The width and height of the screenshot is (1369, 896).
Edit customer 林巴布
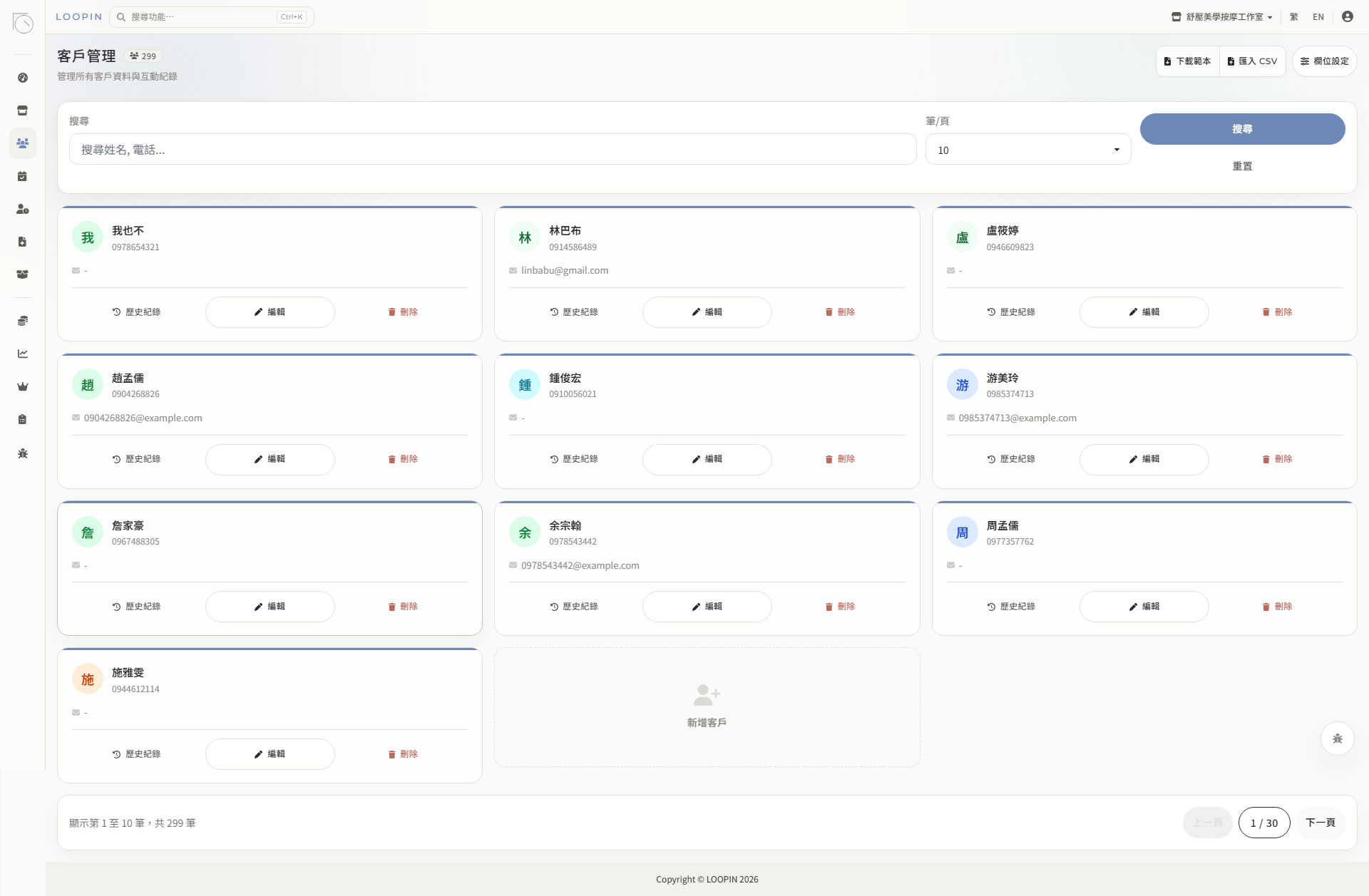(x=707, y=312)
